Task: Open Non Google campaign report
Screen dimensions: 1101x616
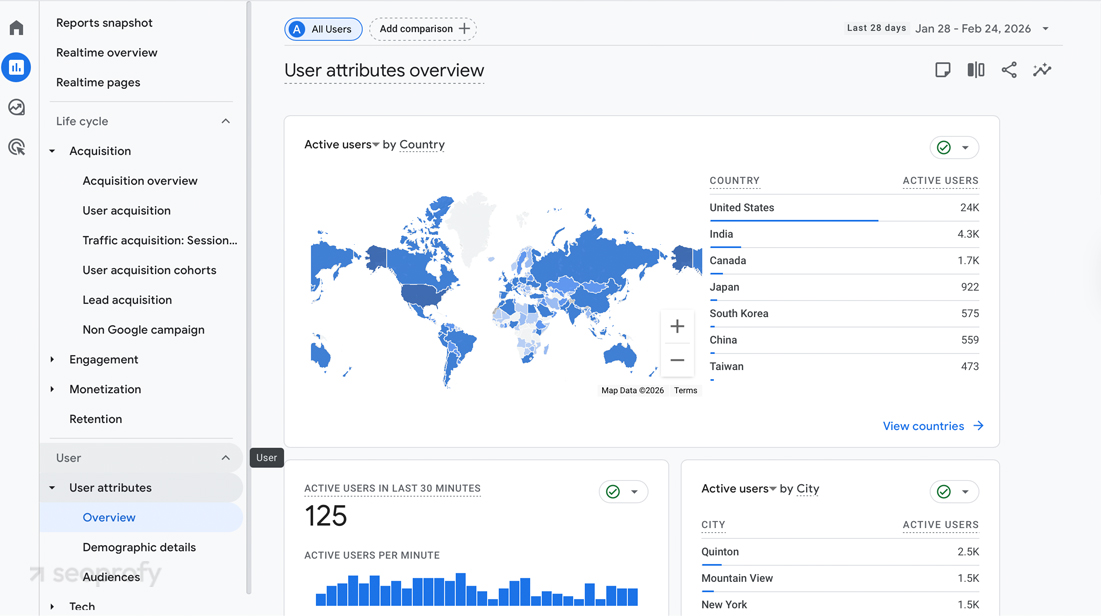Action: 143,329
